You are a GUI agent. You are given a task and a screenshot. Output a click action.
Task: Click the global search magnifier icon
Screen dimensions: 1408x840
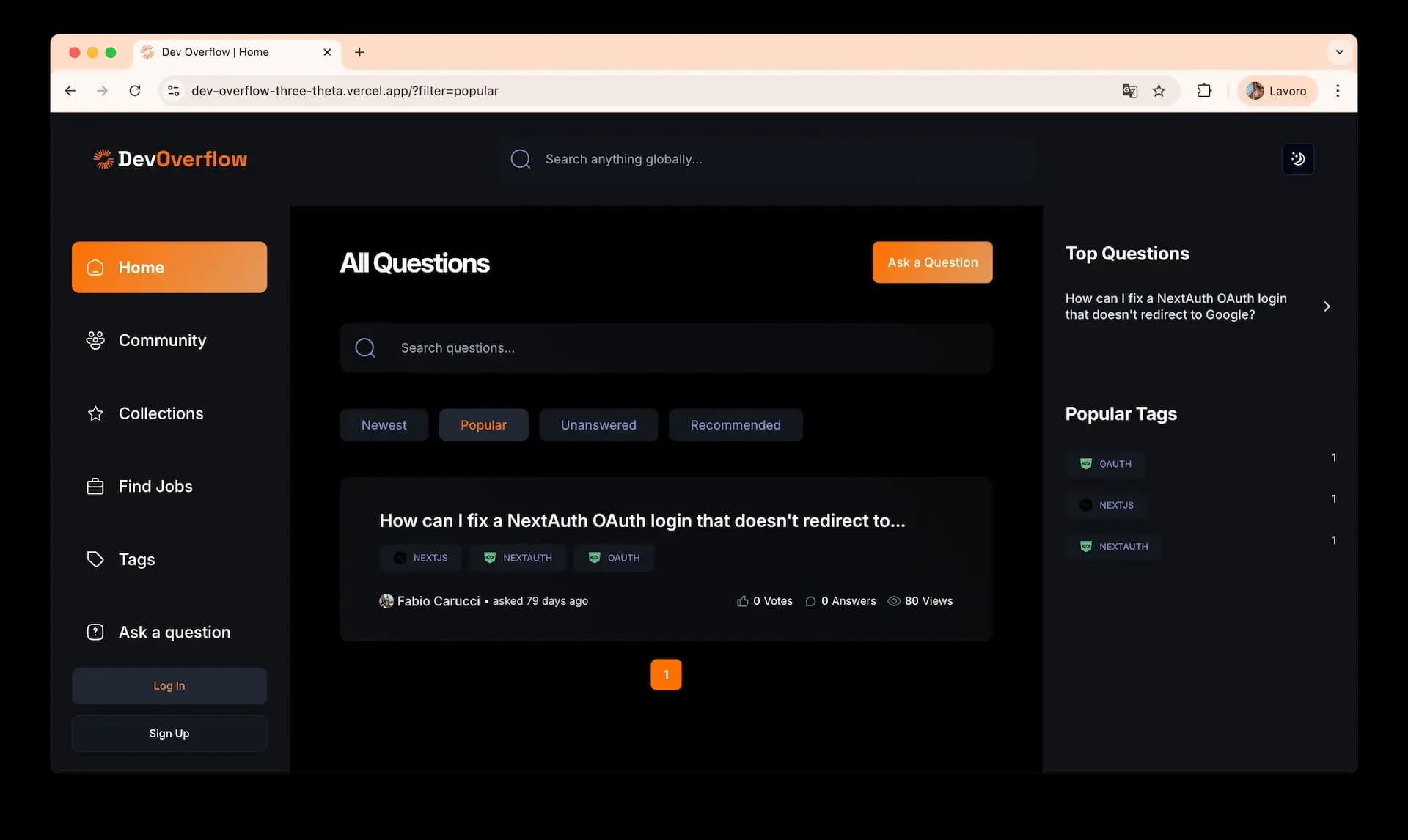[521, 158]
